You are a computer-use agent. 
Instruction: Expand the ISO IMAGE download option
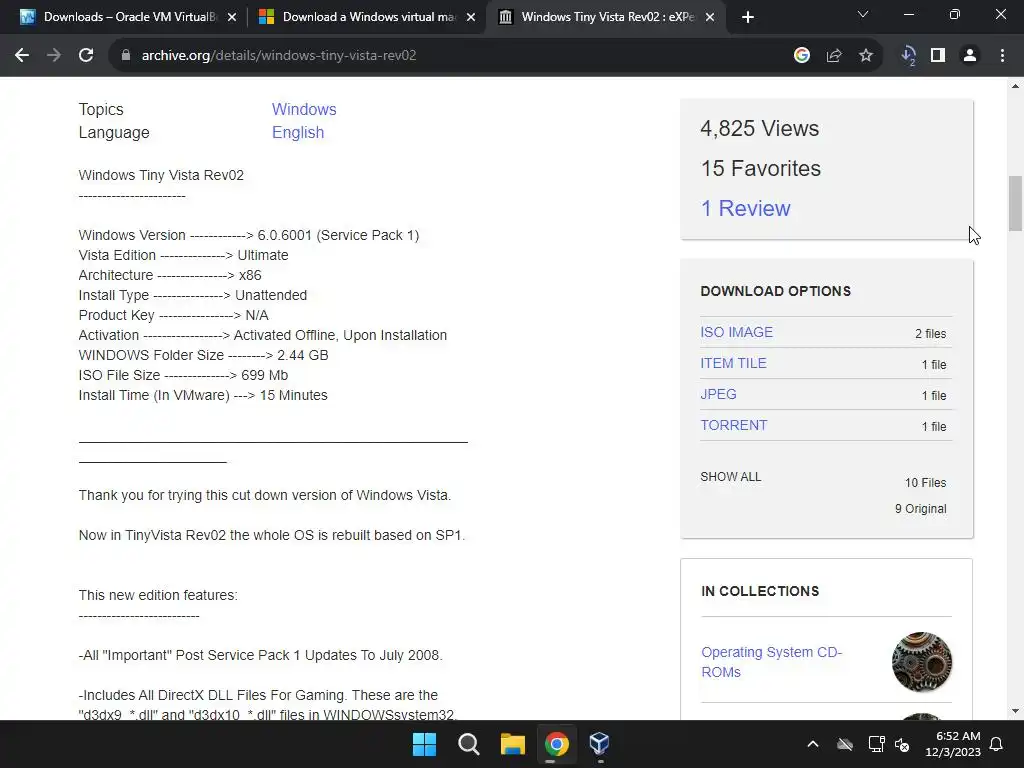[x=737, y=332]
